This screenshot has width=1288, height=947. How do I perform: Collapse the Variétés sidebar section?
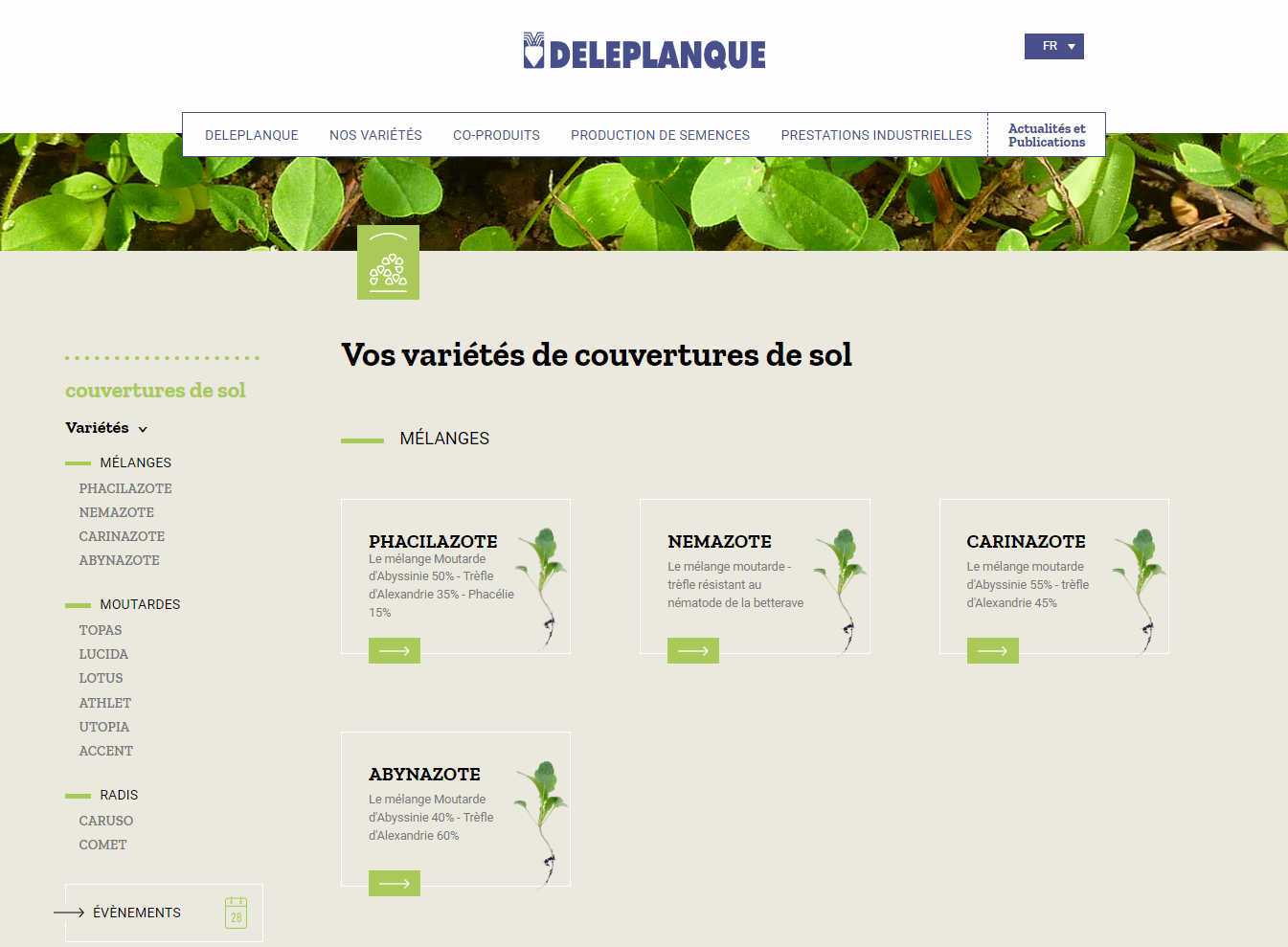click(106, 428)
